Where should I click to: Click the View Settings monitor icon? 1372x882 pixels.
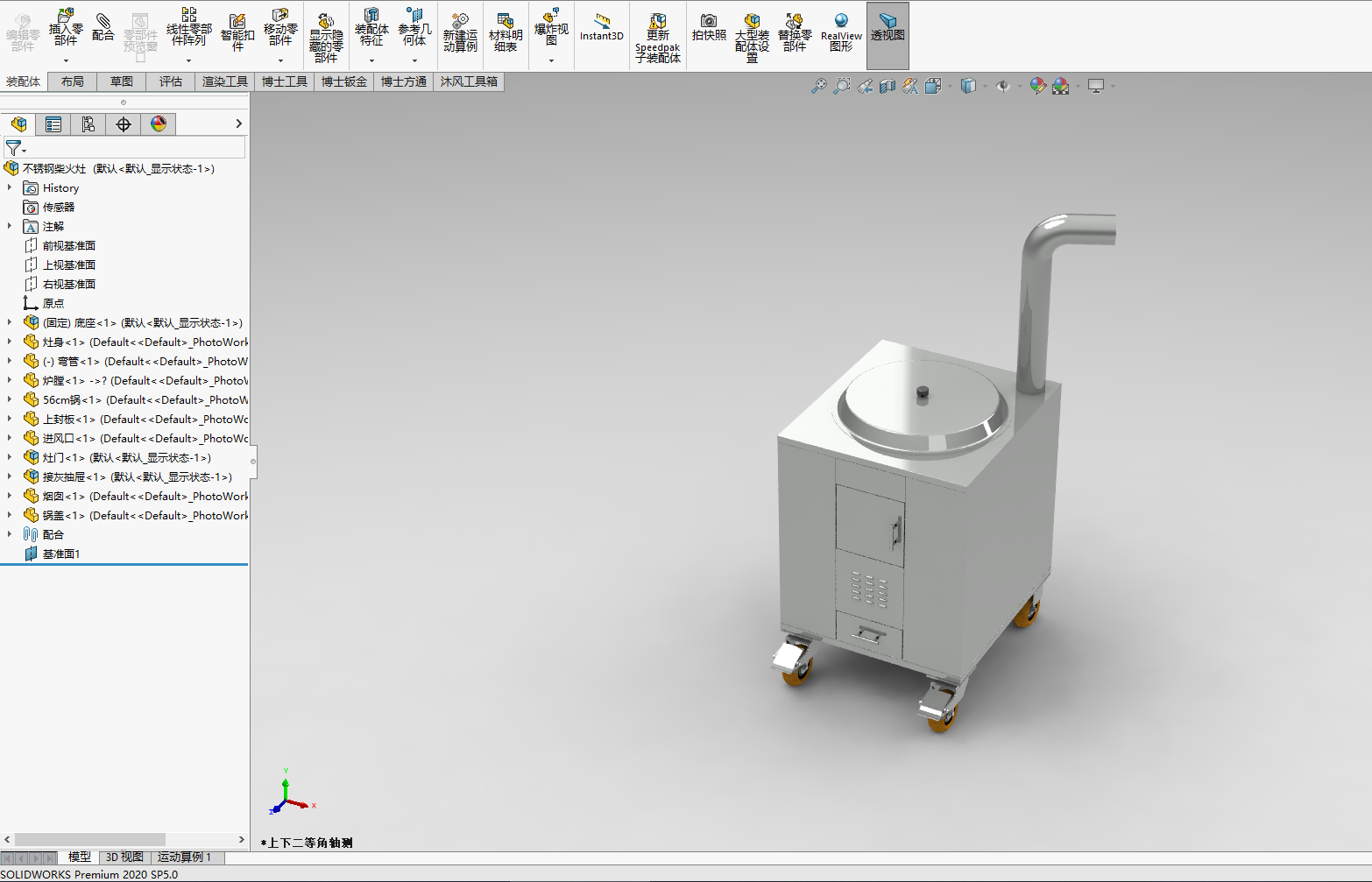(1096, 86)
